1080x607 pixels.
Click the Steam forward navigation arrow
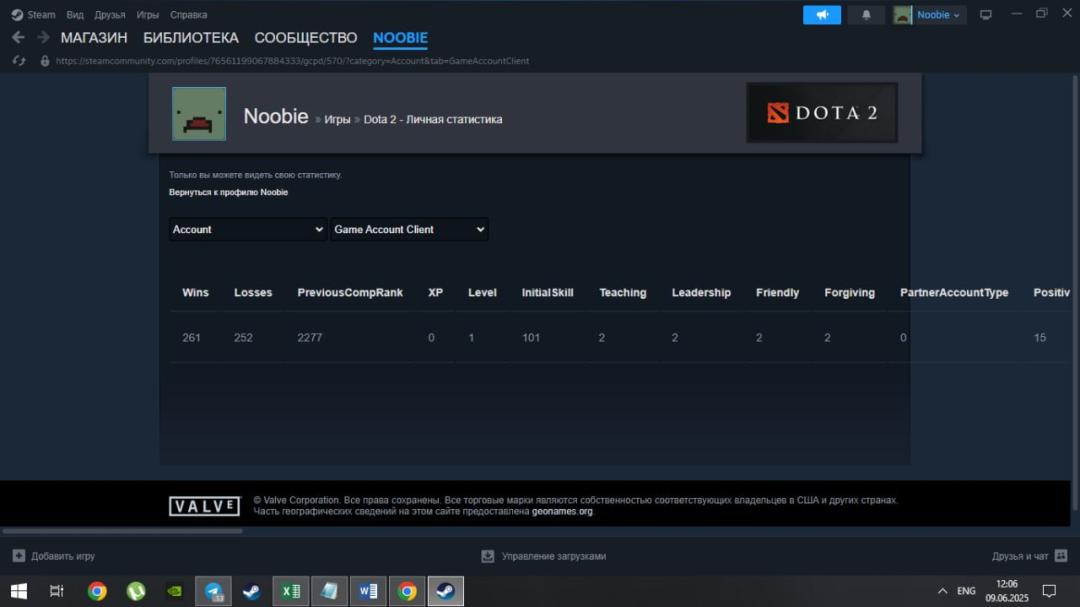point(43,37)
